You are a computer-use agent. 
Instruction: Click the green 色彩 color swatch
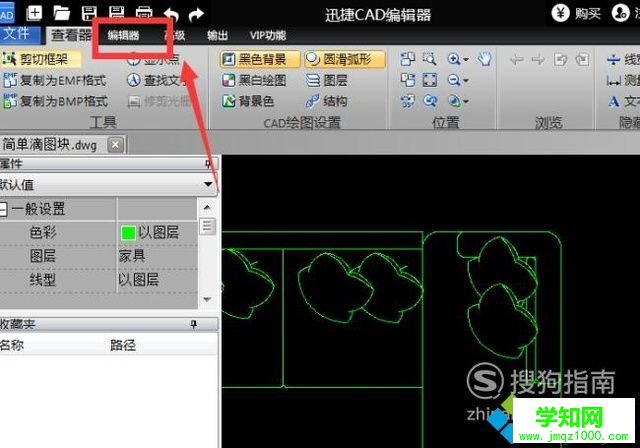tap(128, 233)
